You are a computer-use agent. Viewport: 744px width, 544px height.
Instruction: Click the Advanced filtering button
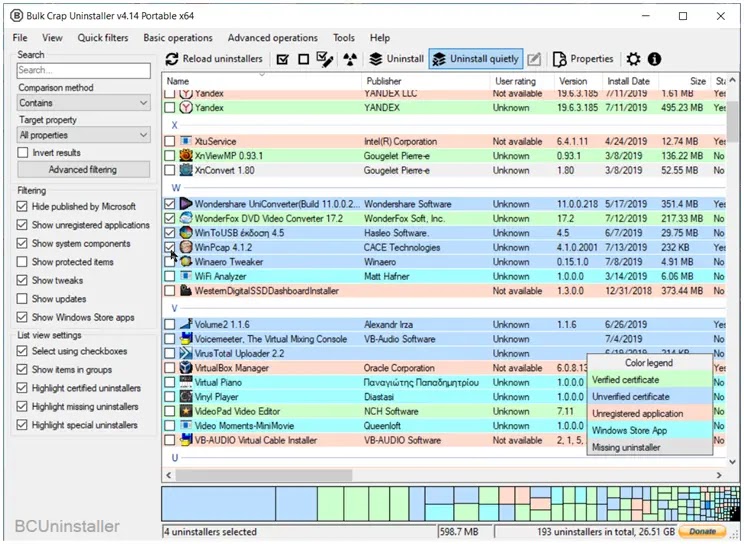click(x=84, y=169)
